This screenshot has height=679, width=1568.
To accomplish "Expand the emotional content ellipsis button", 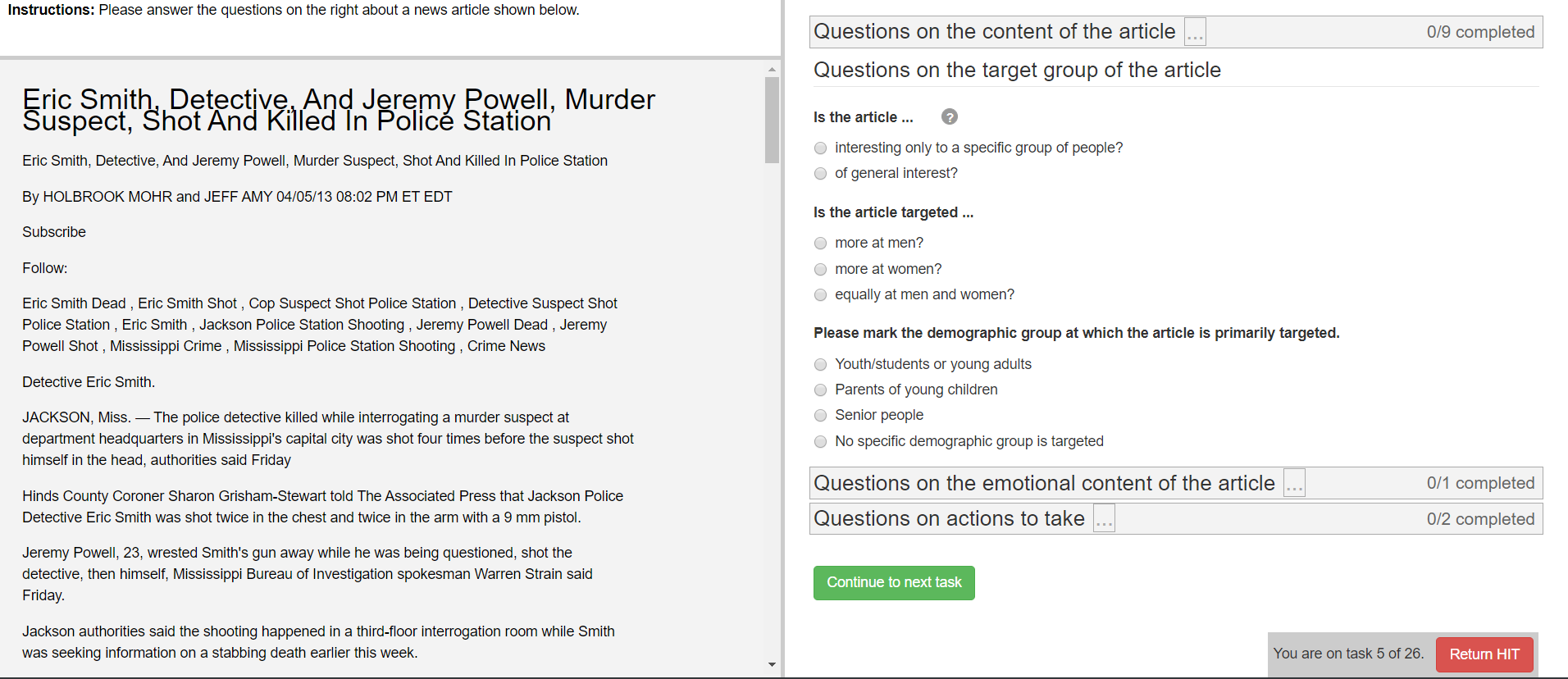I will tap(1294, 484).
